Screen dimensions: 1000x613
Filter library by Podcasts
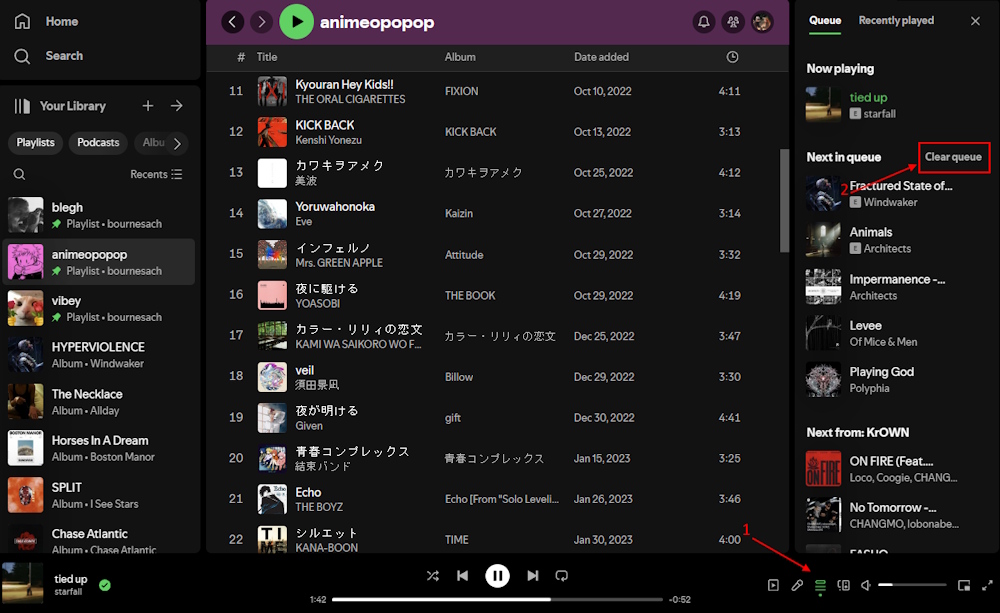(98, 143)
